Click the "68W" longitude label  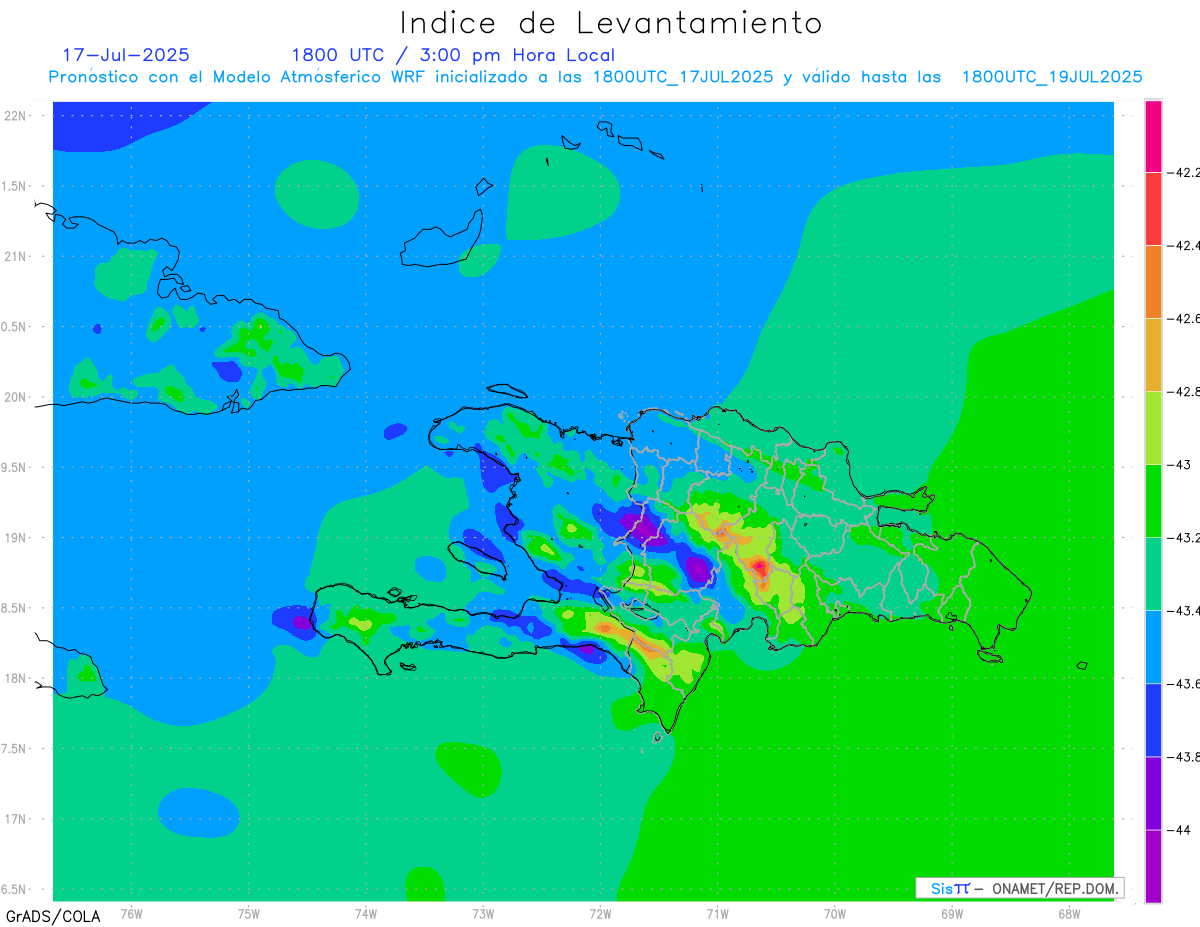1069,914
